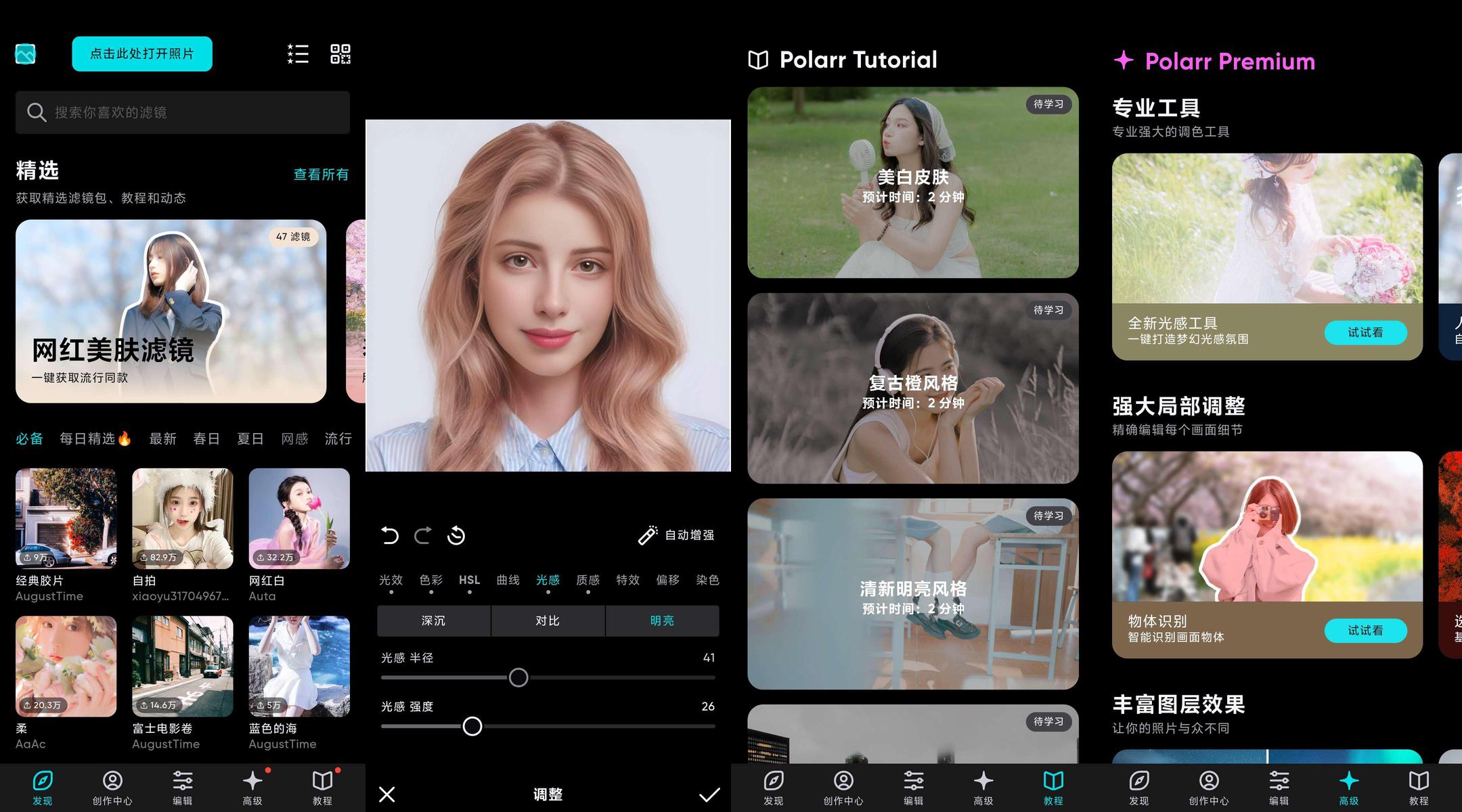1462x812 pixels.
Task: Switch to HSL adjustment tab
Action: click(469, 580)
